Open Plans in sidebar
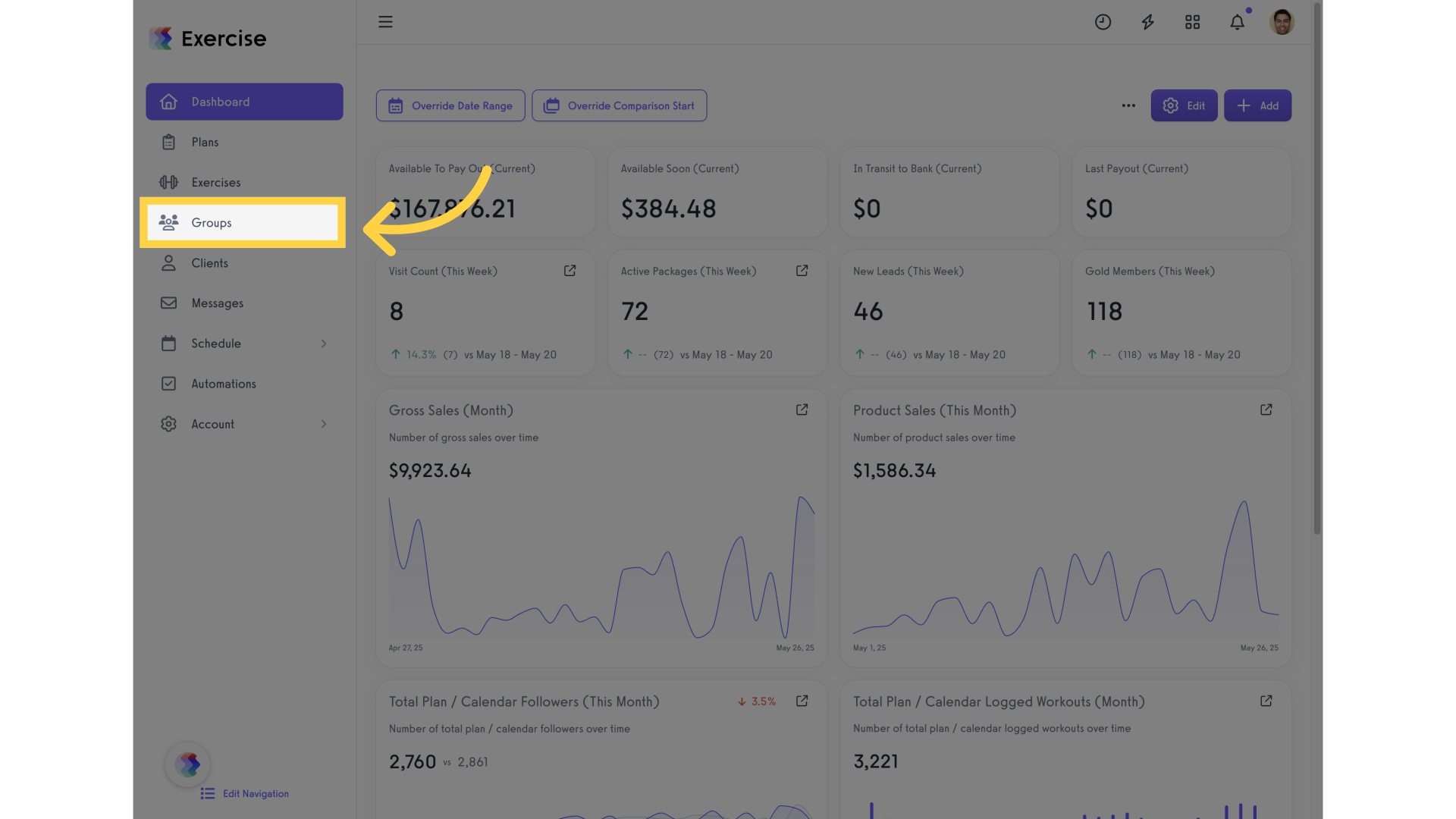1456x819 pixels. (244, 142)
